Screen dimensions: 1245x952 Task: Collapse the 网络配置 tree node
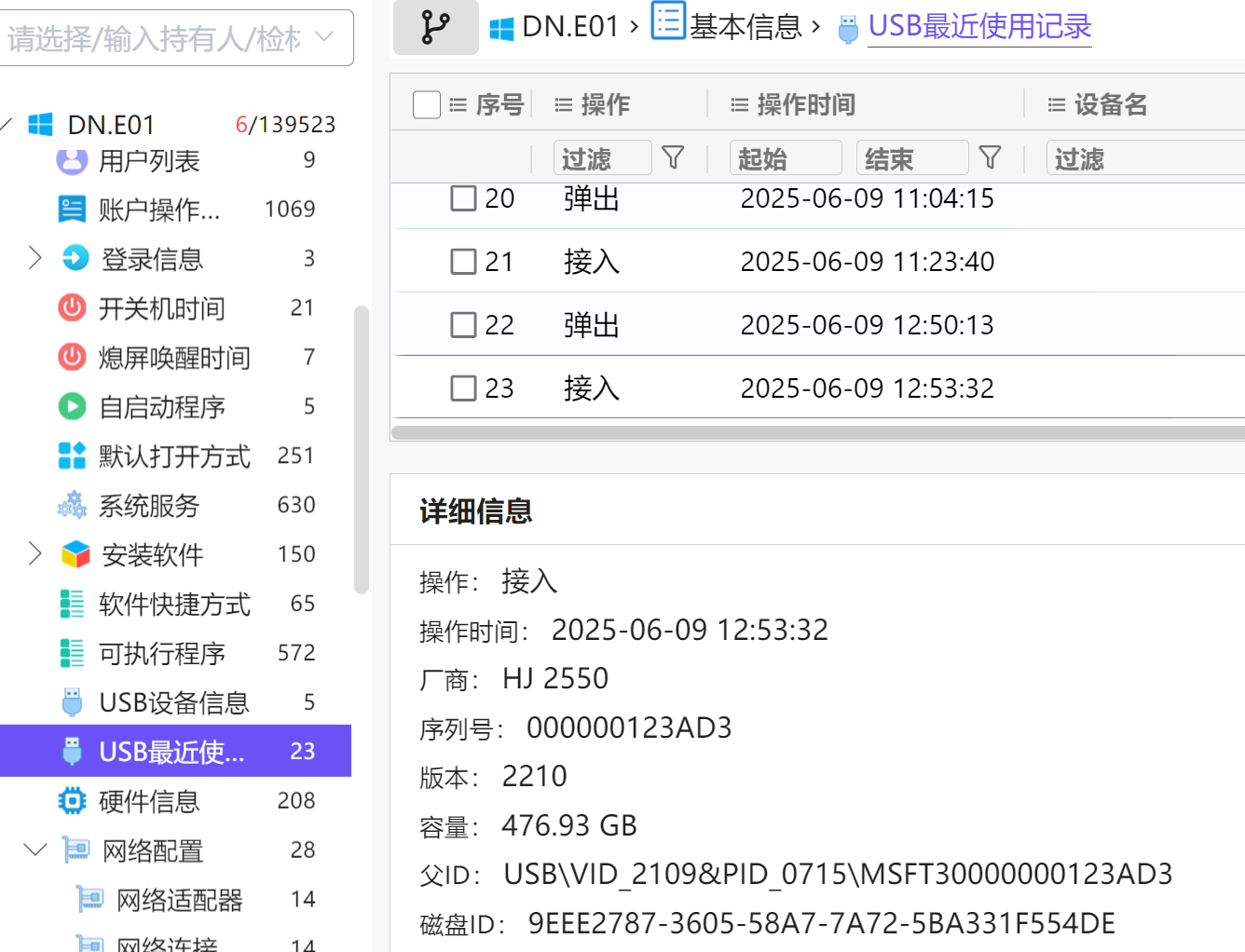pyautogui.click(x=35, y=850)
